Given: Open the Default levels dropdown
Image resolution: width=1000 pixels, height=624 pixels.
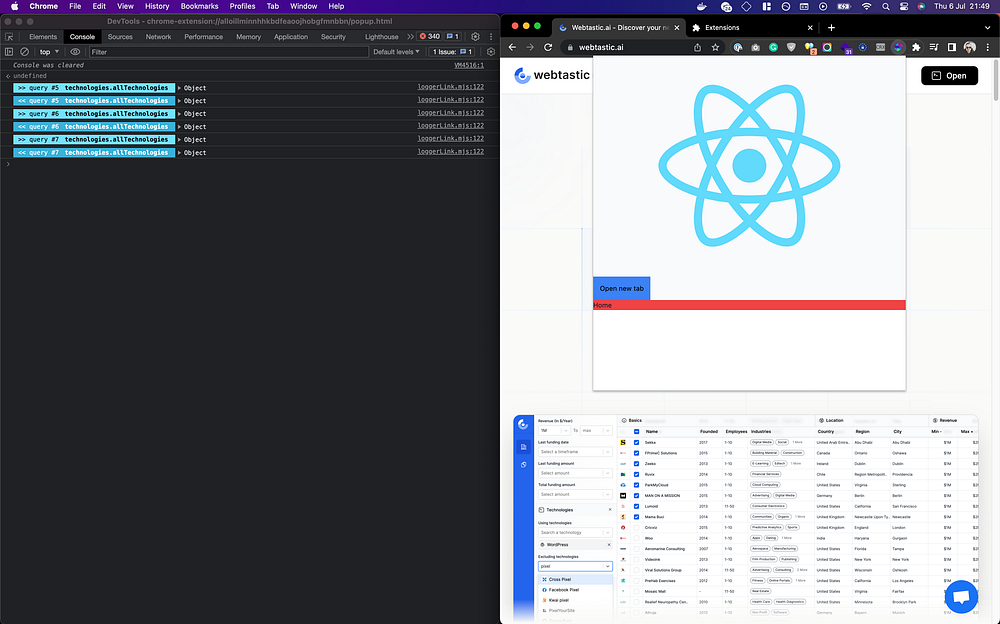Looking at the screenshot, I should click(396, 52).
